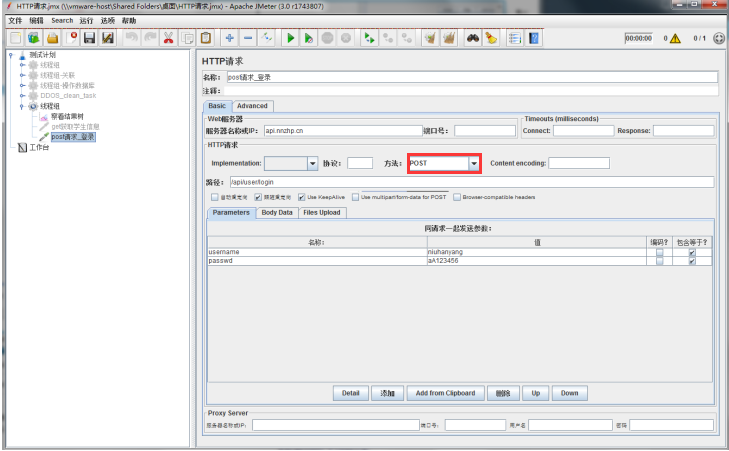Enable Browser-compatible headers checkbox
Viewport: 729px width, 451px height.
pos(457,197)
